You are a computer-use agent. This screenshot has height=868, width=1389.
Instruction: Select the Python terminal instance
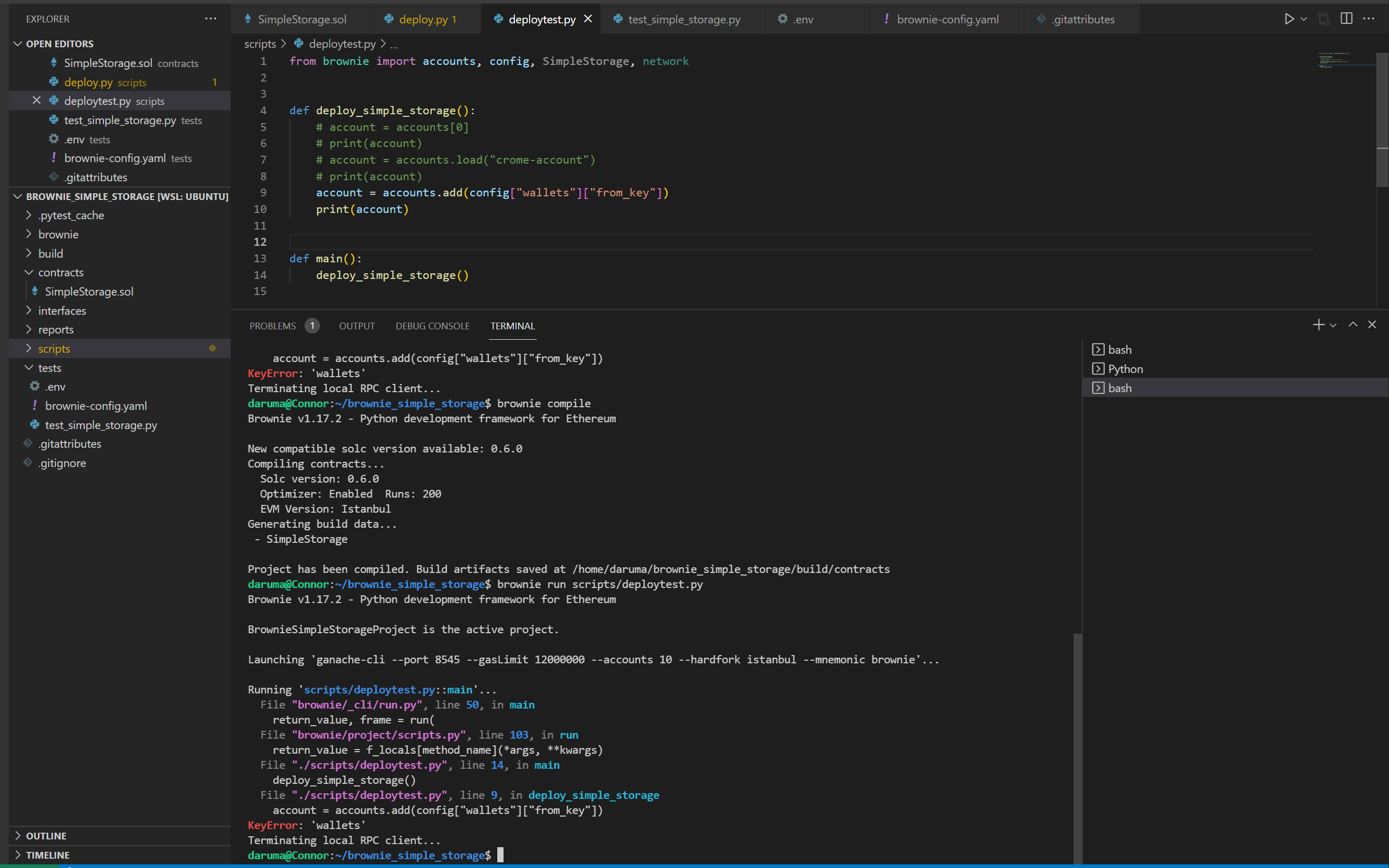pos(1125,369)
